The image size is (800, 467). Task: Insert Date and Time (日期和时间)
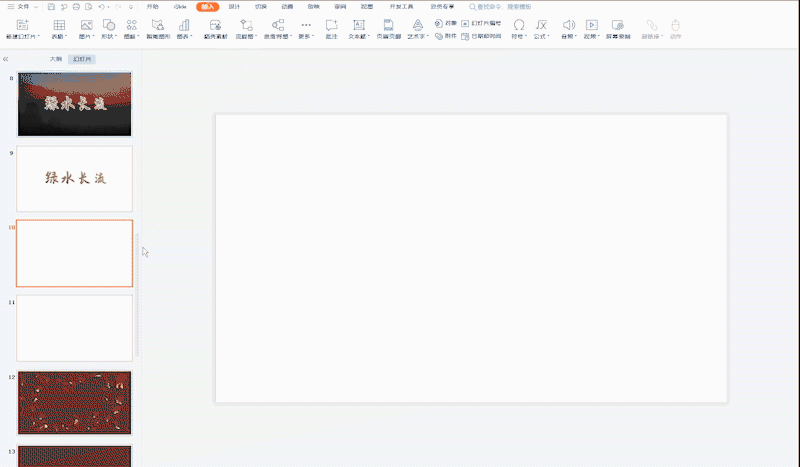[x=481, y=36]
